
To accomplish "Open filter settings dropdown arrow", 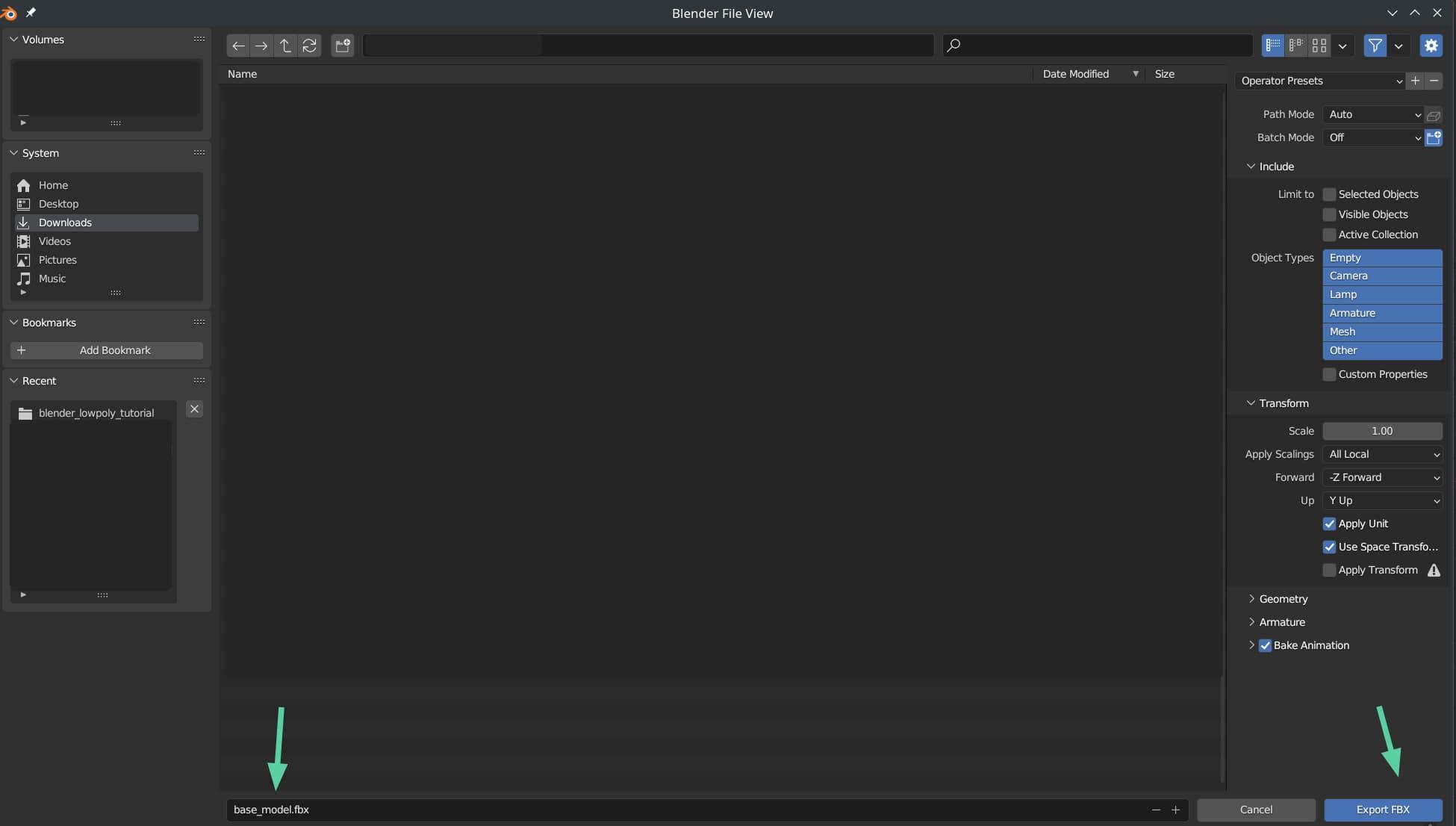I will coord(1399,46).
